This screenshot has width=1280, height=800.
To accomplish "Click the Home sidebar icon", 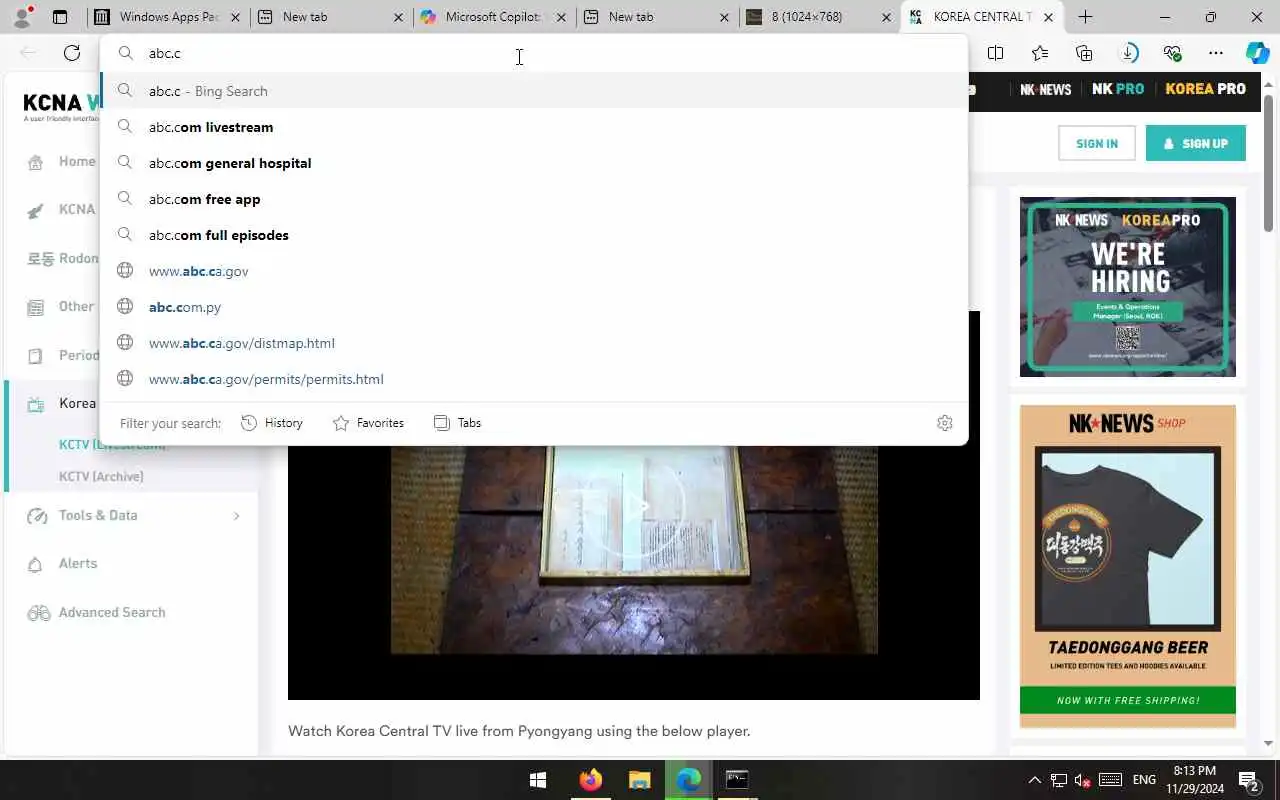I will click(x=36, y=162).
